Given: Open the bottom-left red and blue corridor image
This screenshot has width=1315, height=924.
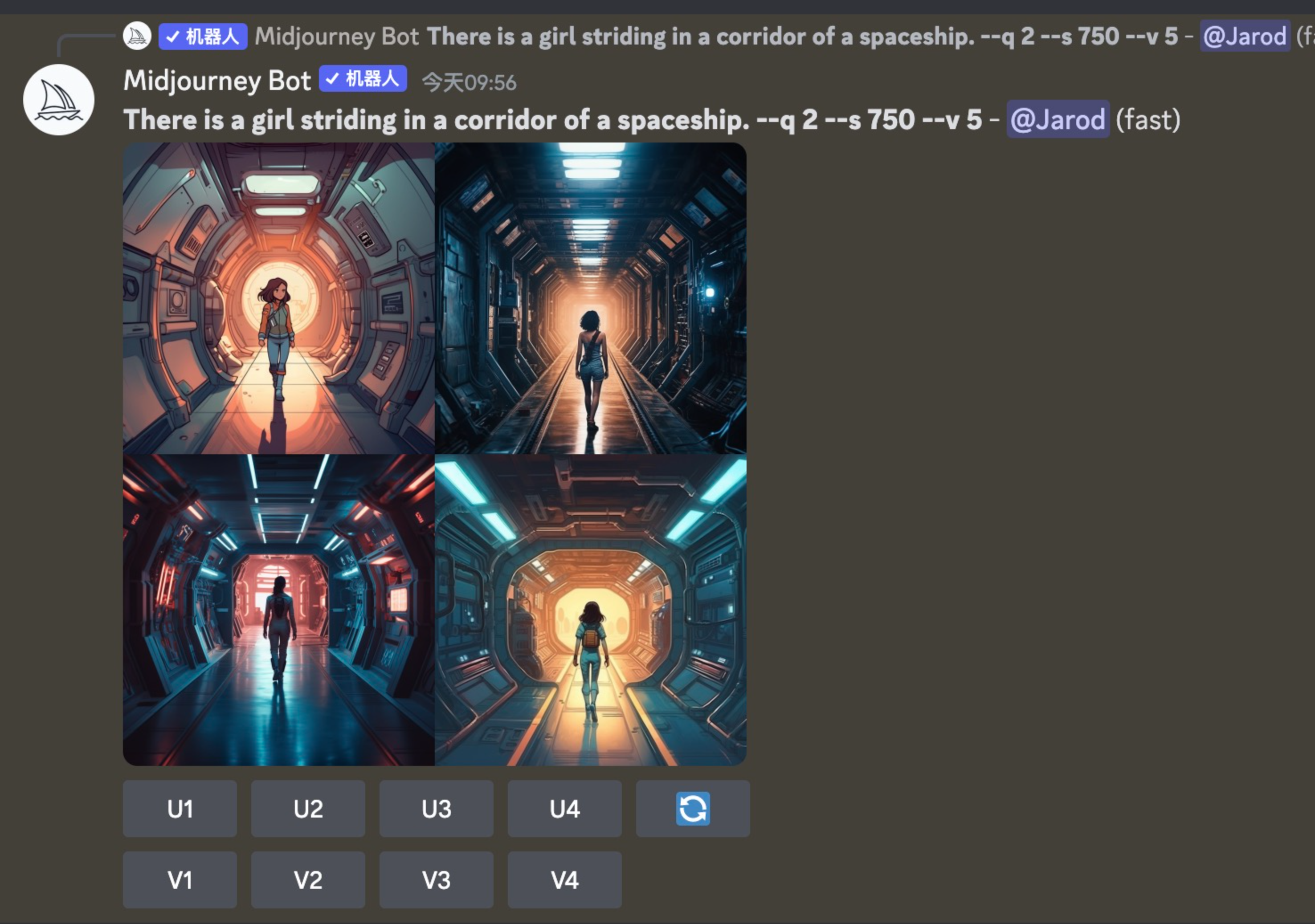Looking at the screenshot, I should pos(279,610).
